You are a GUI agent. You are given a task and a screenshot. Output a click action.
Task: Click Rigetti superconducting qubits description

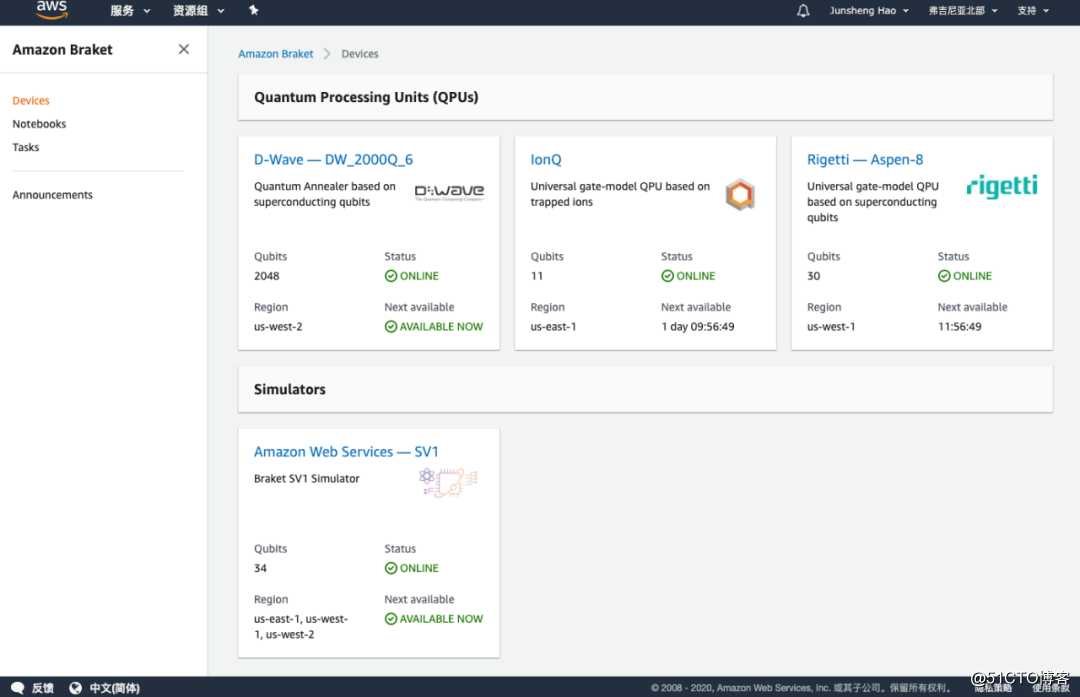[x=873, y=202]
